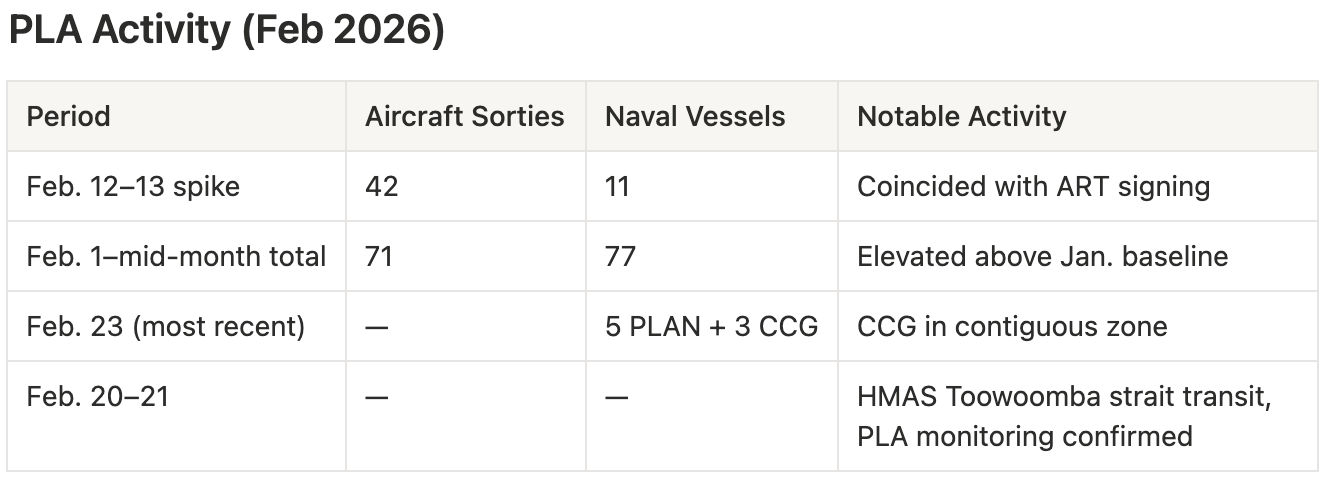This screenshot has width=1332, height=484.
Task: Click the 'Naval Vessels' column header
Action: (695, 116)
